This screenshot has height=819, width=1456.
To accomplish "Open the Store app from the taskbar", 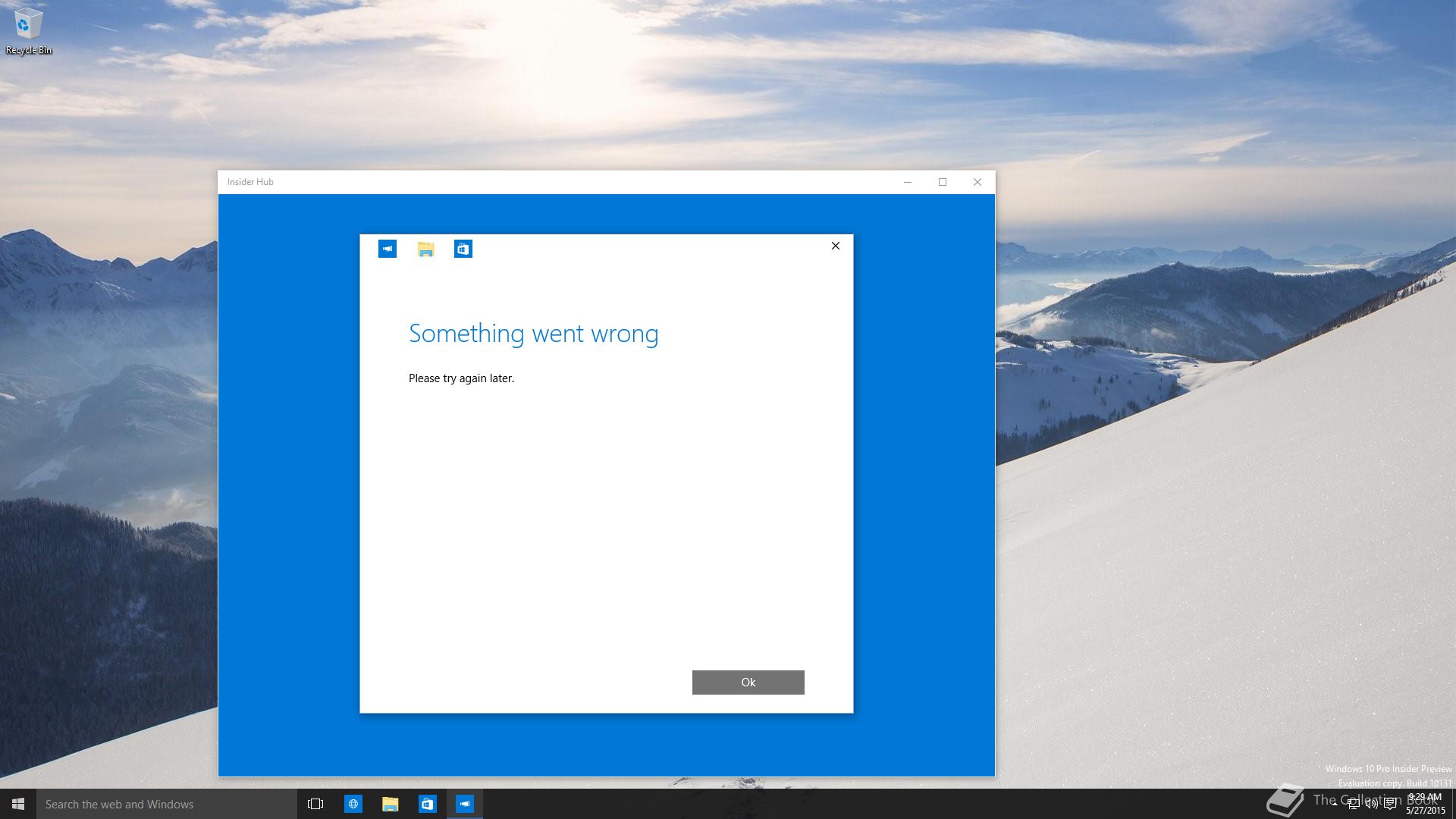I will 428,804.
